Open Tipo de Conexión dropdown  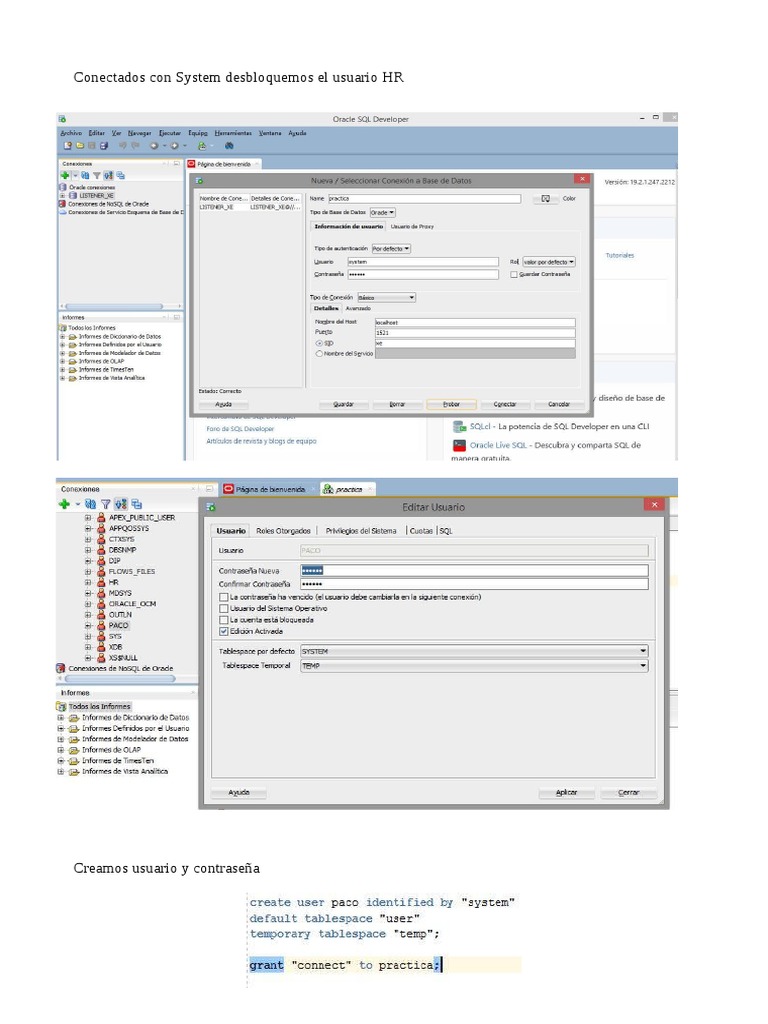387,297
